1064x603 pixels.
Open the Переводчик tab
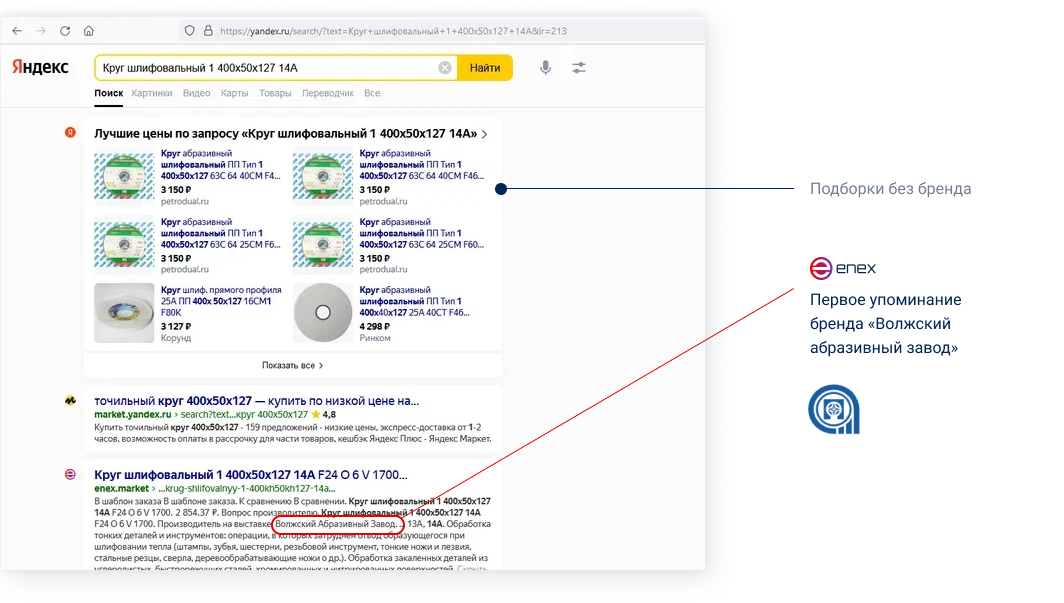coord(328,93)
